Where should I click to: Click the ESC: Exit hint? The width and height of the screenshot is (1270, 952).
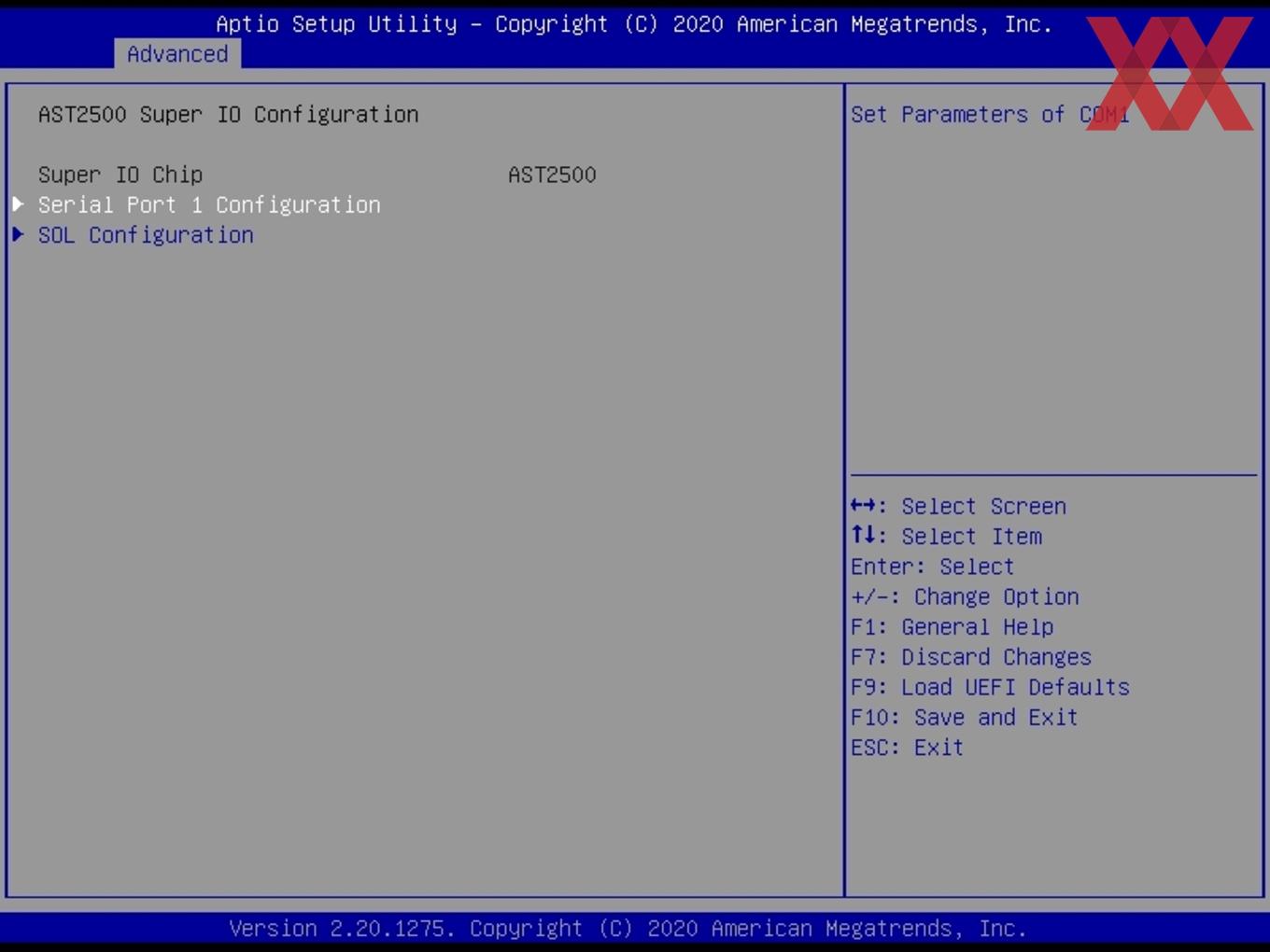[907, 748]
